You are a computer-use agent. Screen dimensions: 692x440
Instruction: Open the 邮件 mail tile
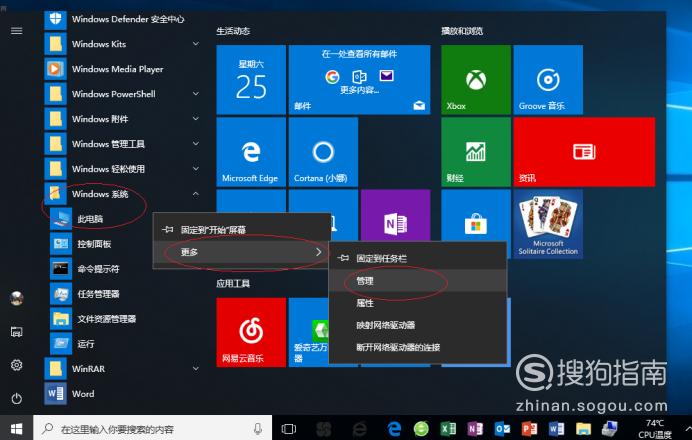pos(359,80)
